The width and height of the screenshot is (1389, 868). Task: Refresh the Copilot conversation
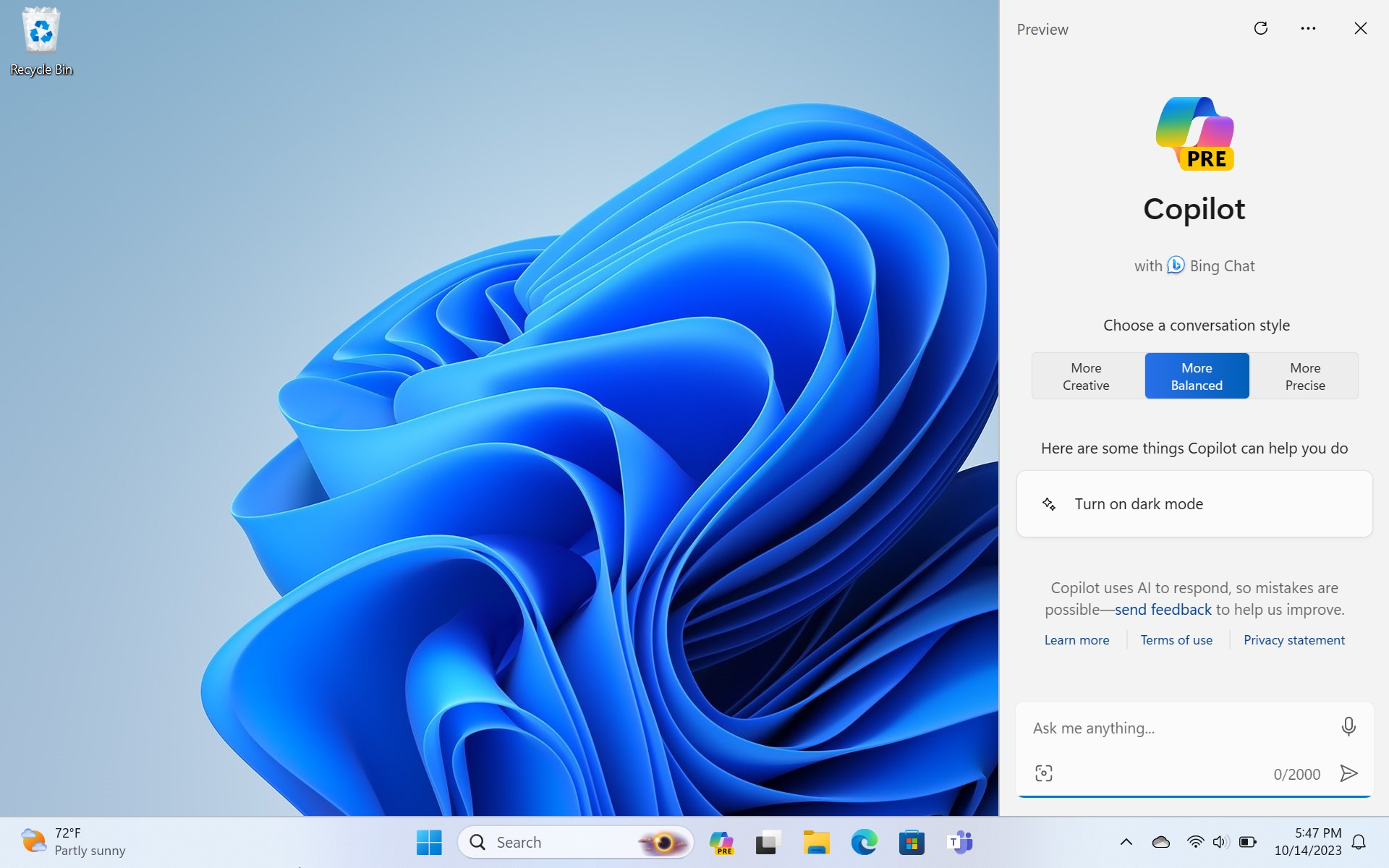[1261, 28]
